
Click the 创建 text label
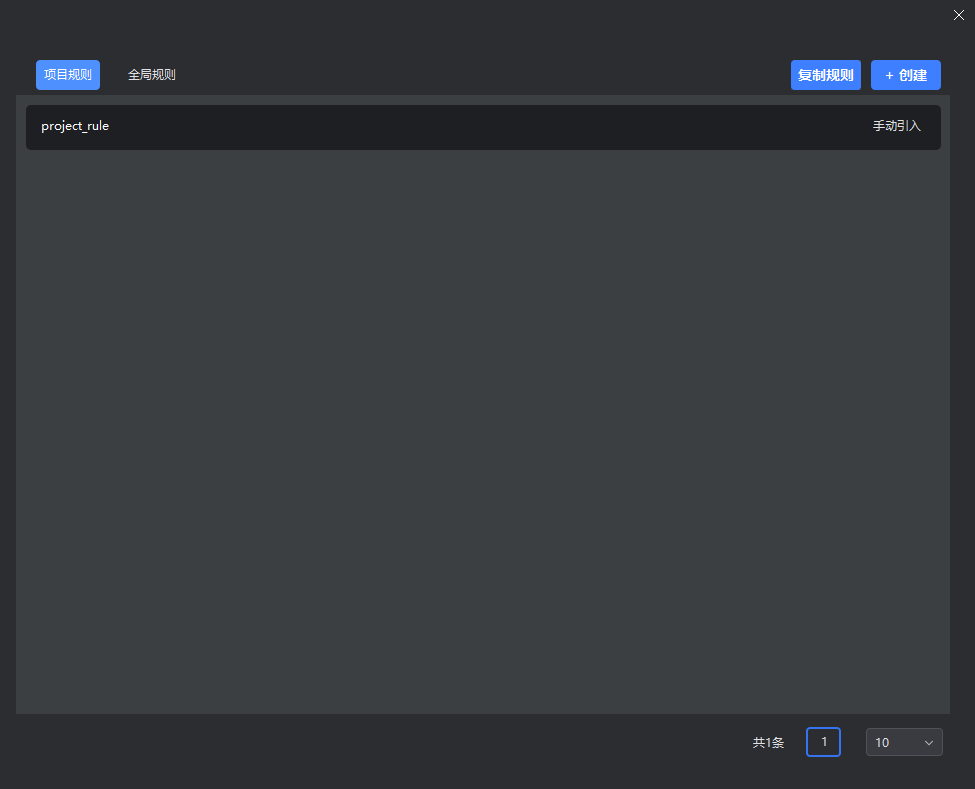[913, 75]
